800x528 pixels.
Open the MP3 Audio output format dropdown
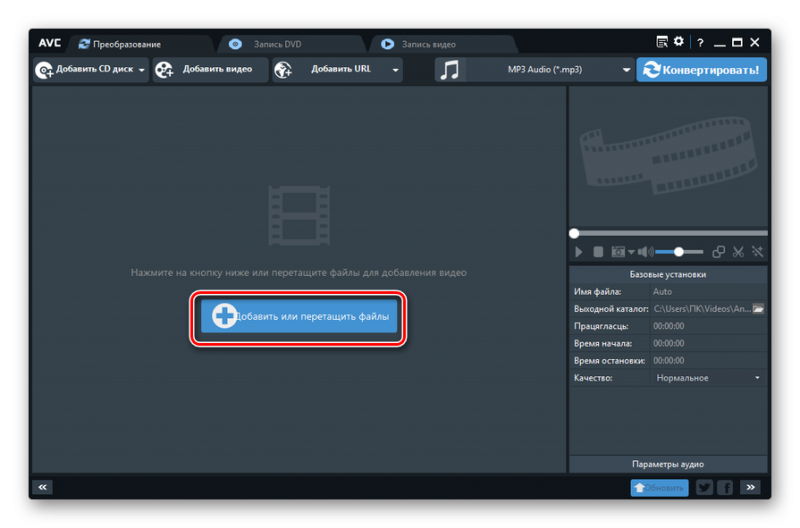pos(626,70)
